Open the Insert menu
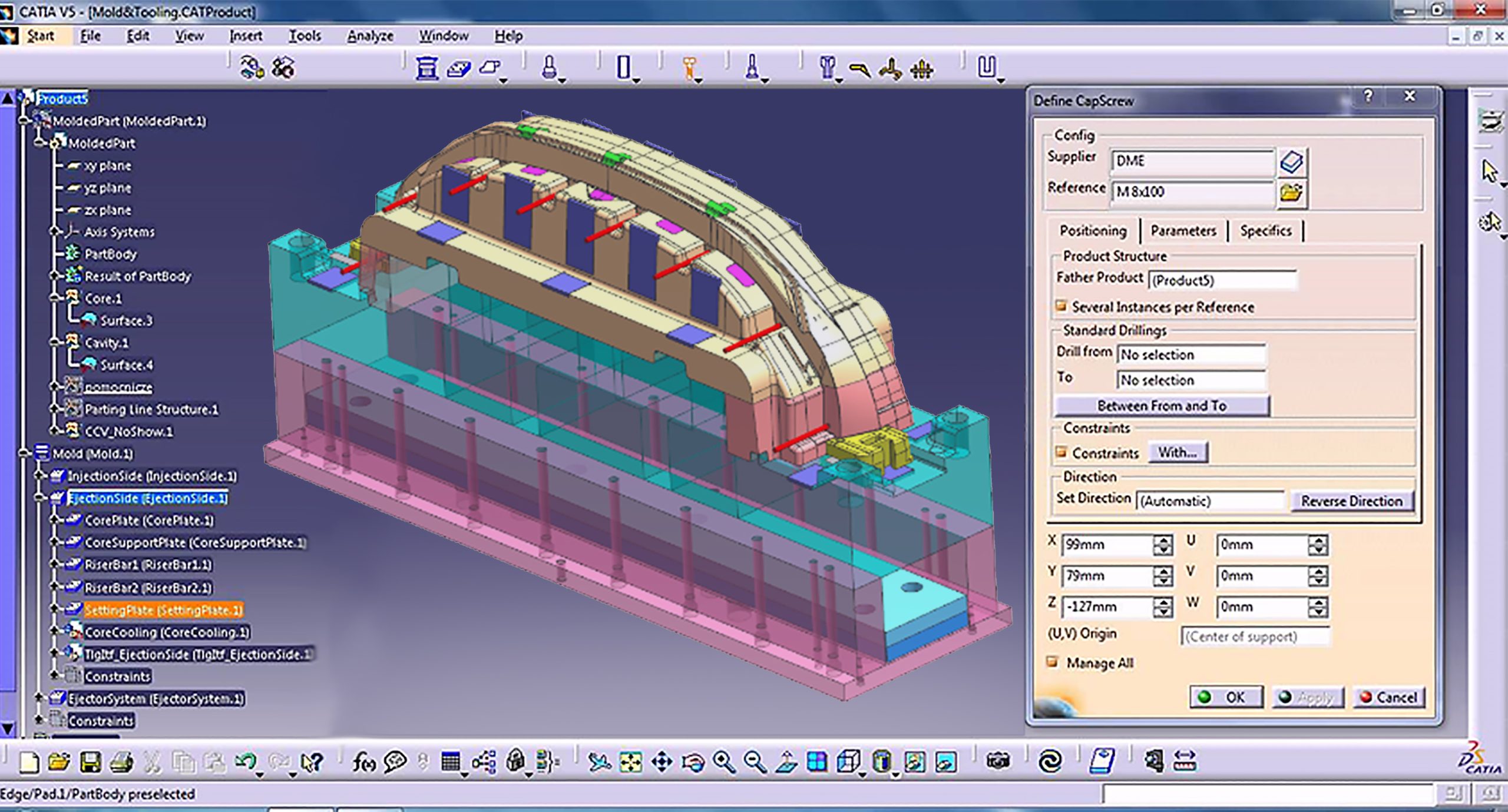The image size is (1508, 812). [x=246, y=36]
